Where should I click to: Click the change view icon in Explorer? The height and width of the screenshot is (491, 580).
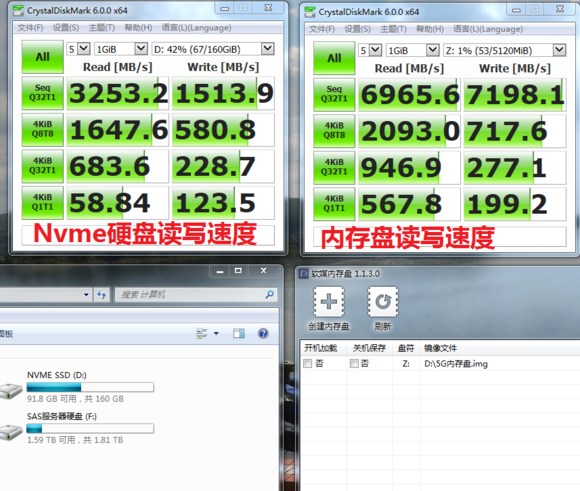point(202,333)
